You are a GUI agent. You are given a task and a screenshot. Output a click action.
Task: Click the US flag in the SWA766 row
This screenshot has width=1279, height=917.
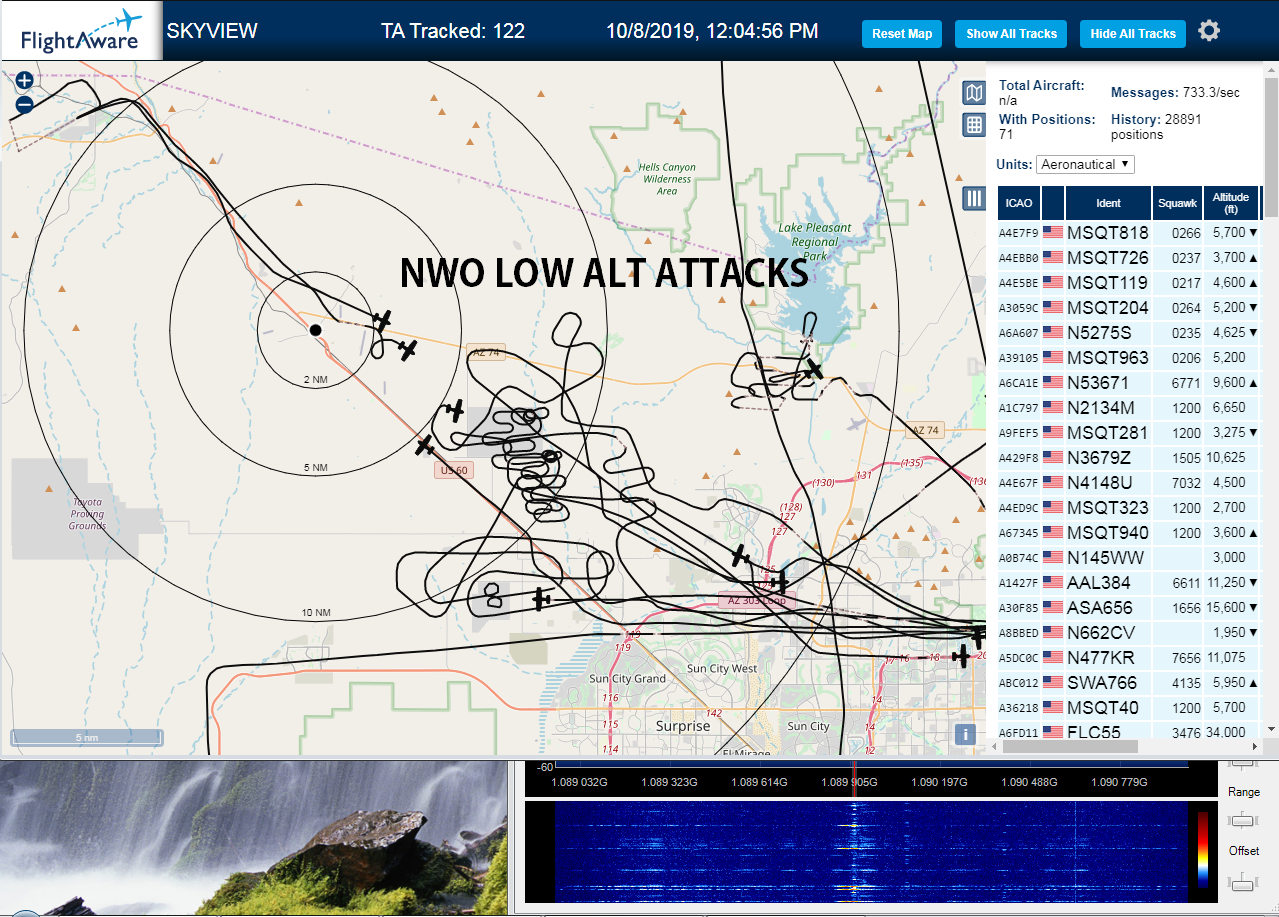[1053, 682]
